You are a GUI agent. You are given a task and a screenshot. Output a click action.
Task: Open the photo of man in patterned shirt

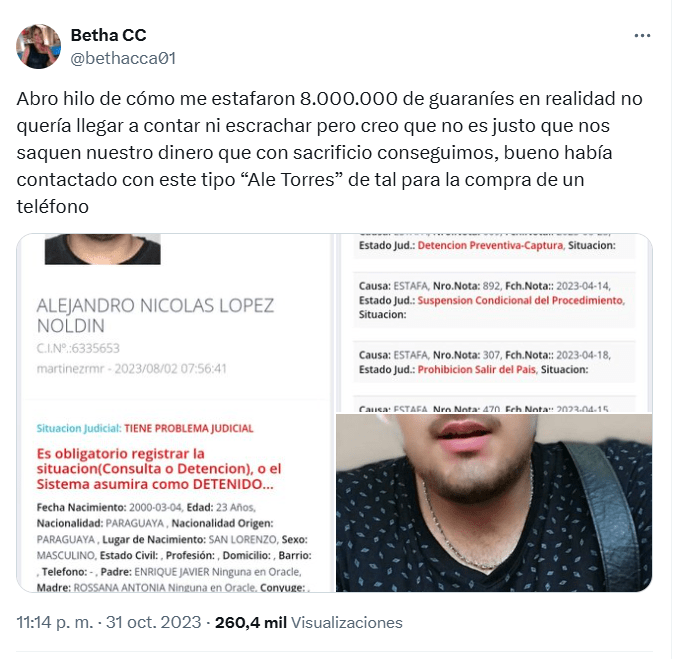[494, 503]
